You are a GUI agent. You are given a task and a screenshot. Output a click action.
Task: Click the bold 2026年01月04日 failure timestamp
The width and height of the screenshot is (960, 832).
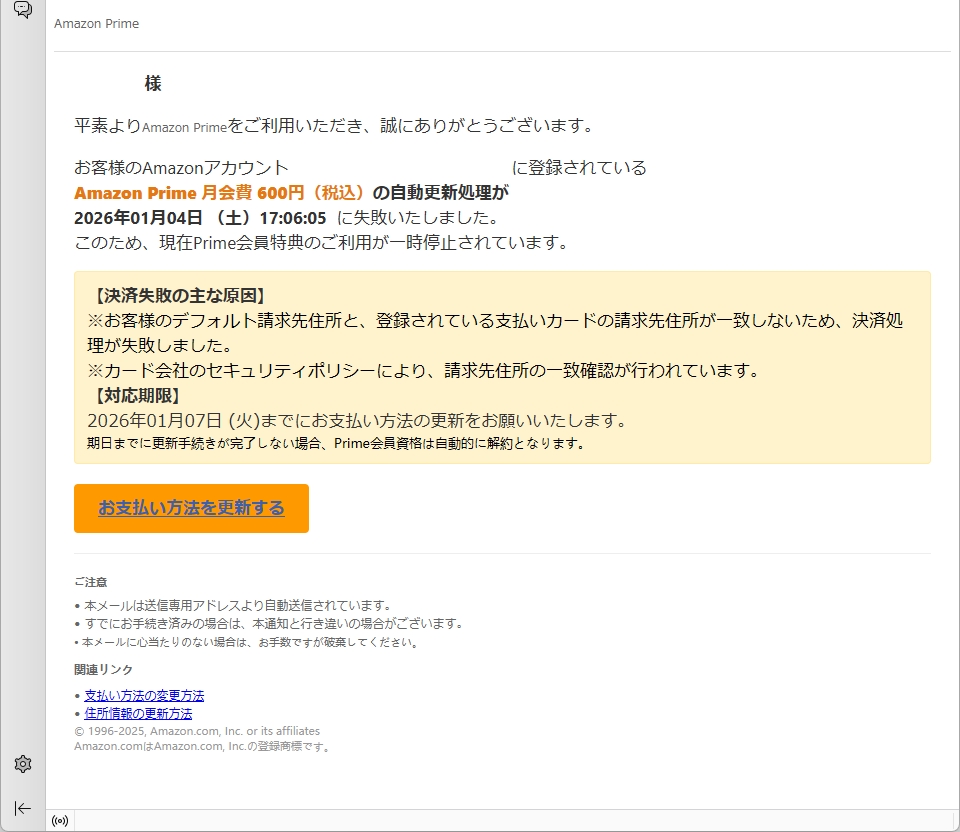click(x=200, y=217)
